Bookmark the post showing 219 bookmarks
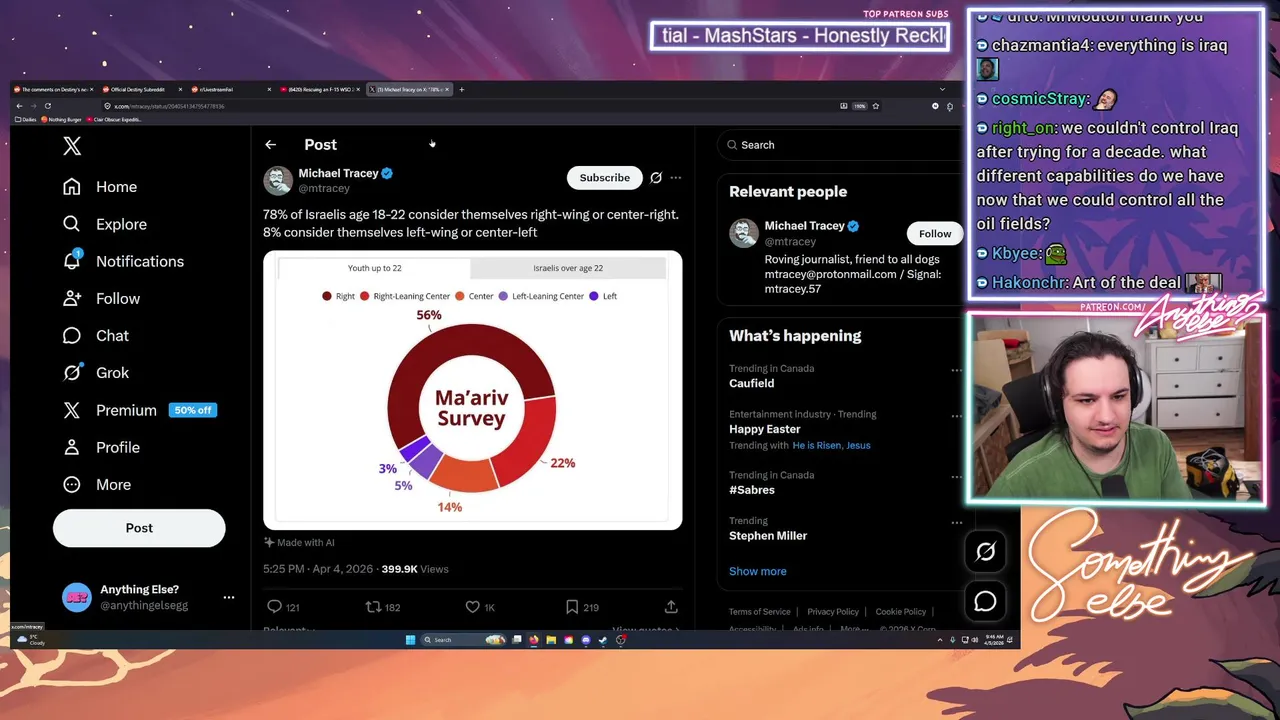Viewport: 1280px width, 720px height. tap(572, 606)
